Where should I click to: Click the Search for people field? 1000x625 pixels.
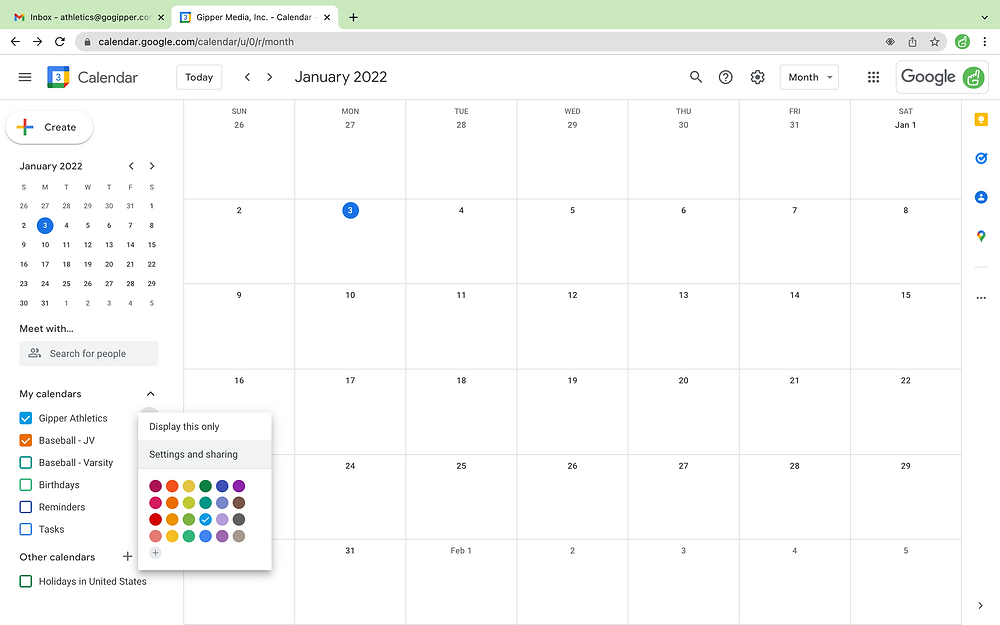[89, 354]
